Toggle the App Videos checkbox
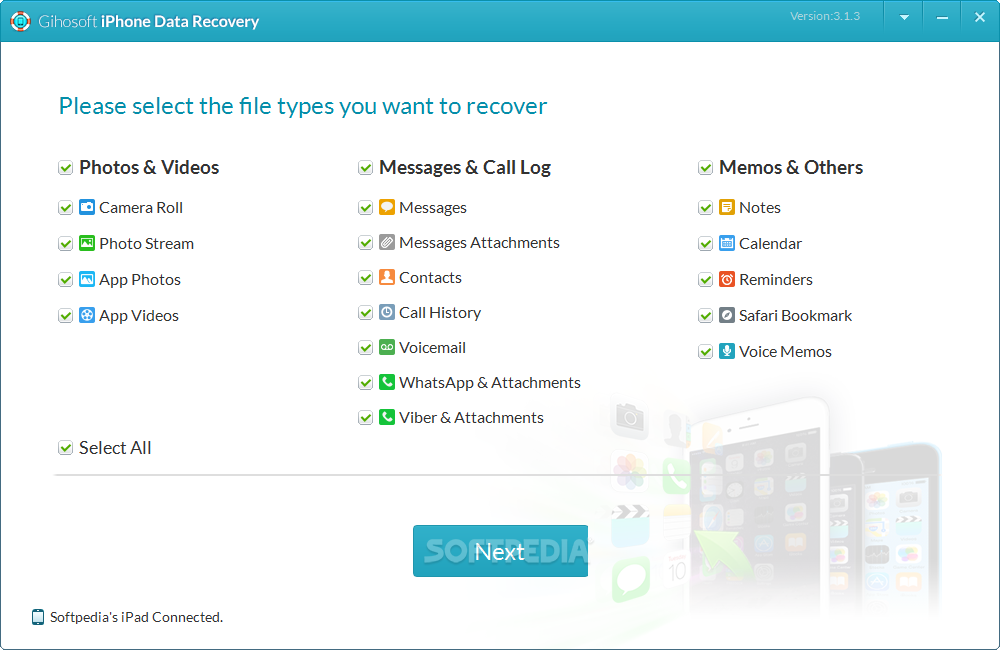 click(65, 316)
